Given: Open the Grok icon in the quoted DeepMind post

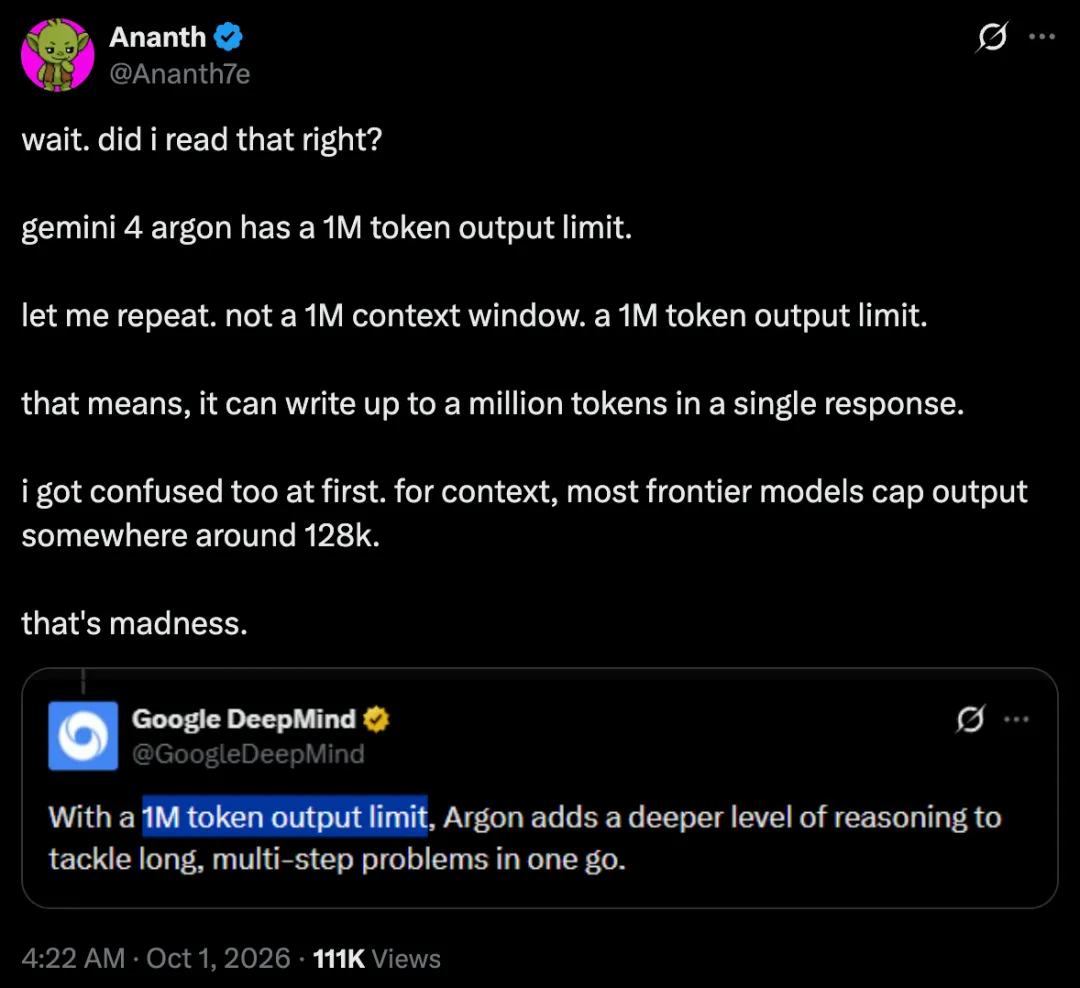Looking at the screenshot, I should pyautogui.click(x=970, y=719).
